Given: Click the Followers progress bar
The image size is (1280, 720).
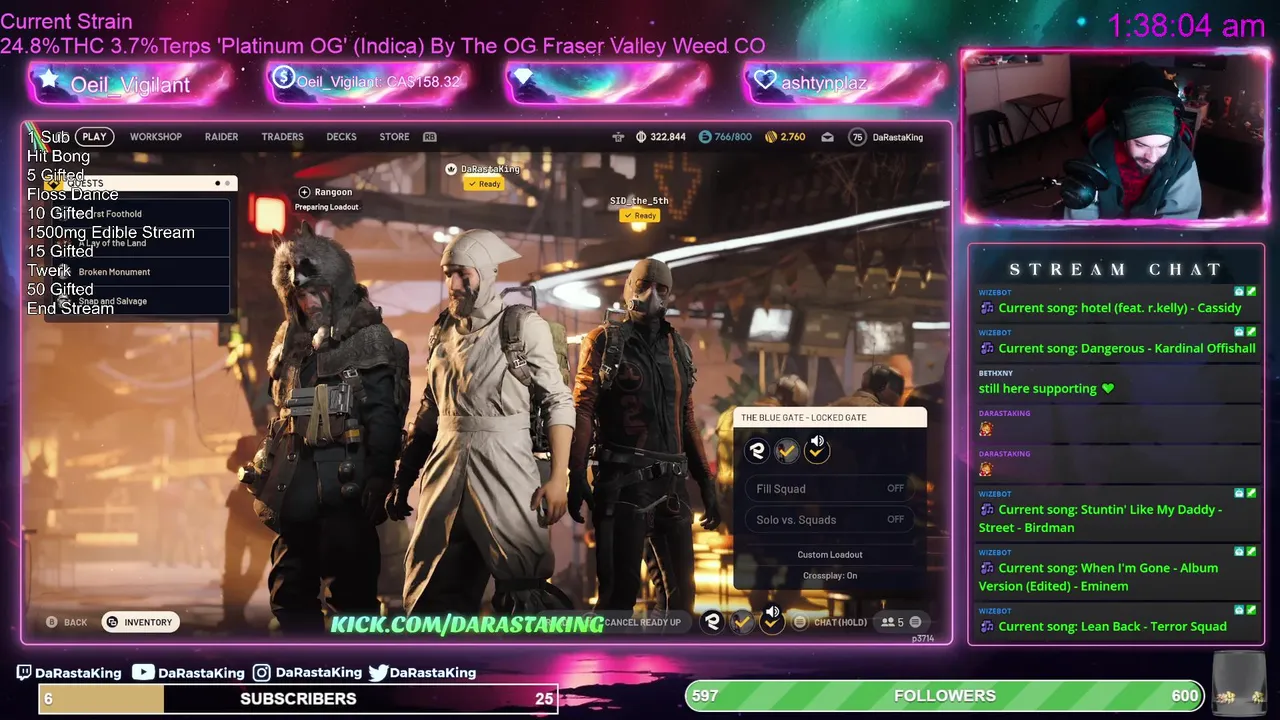Looking at the screenshot, I should pyautogui.click(x=945, y=695).
